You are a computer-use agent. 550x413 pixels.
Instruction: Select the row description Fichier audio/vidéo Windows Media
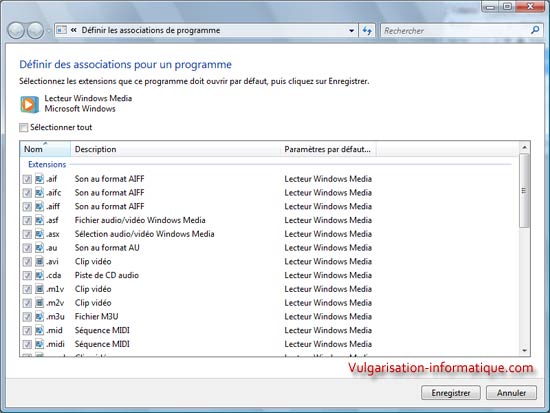pyautogui.click(x=140, y=220)
